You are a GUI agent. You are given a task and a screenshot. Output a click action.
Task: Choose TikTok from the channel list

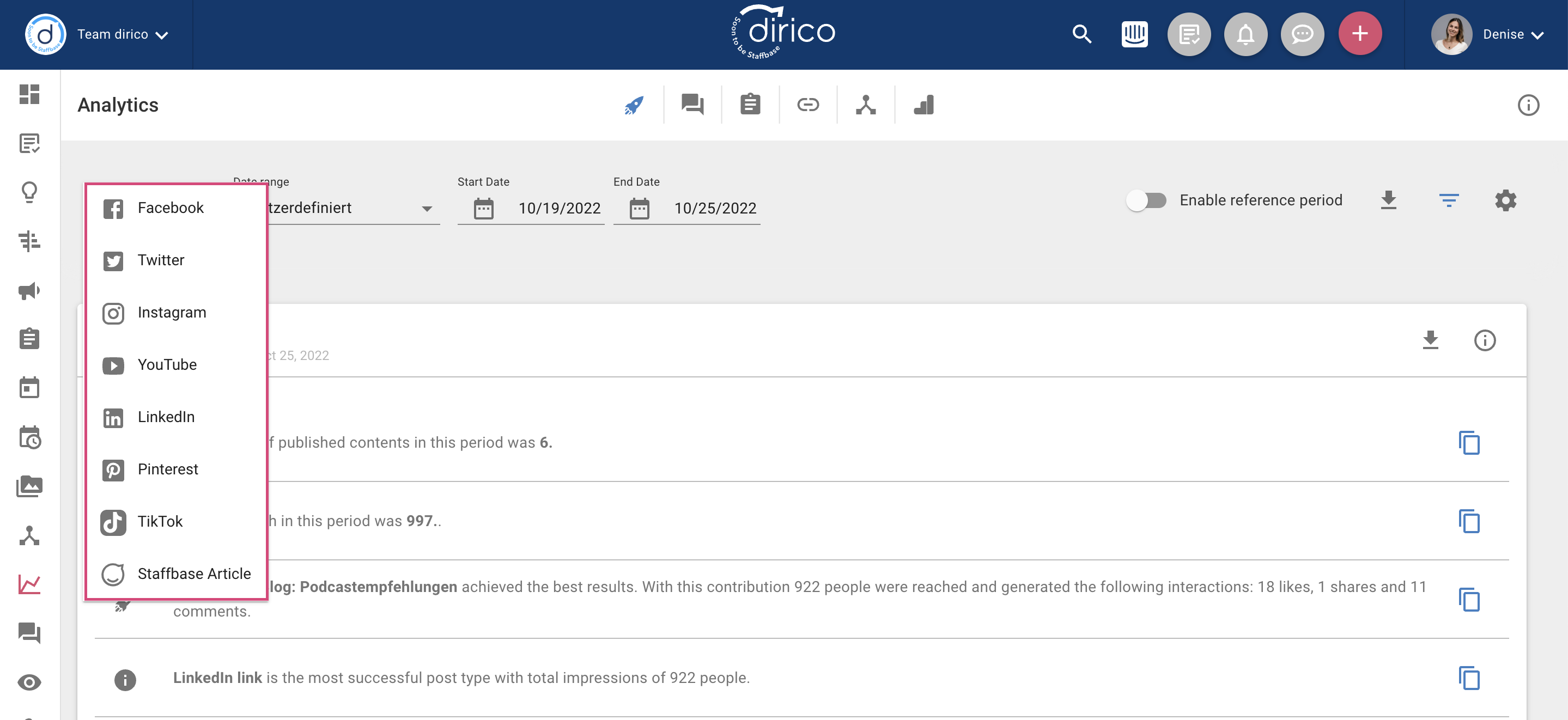(x=177, y=522)
